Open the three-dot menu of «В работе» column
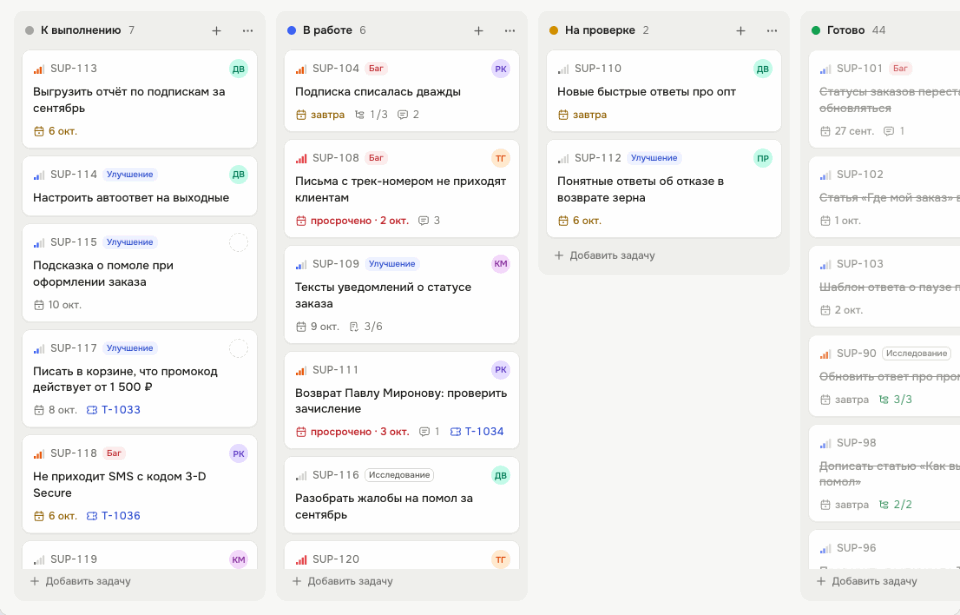Screen dimensions: 960x615 click(509, 31)
